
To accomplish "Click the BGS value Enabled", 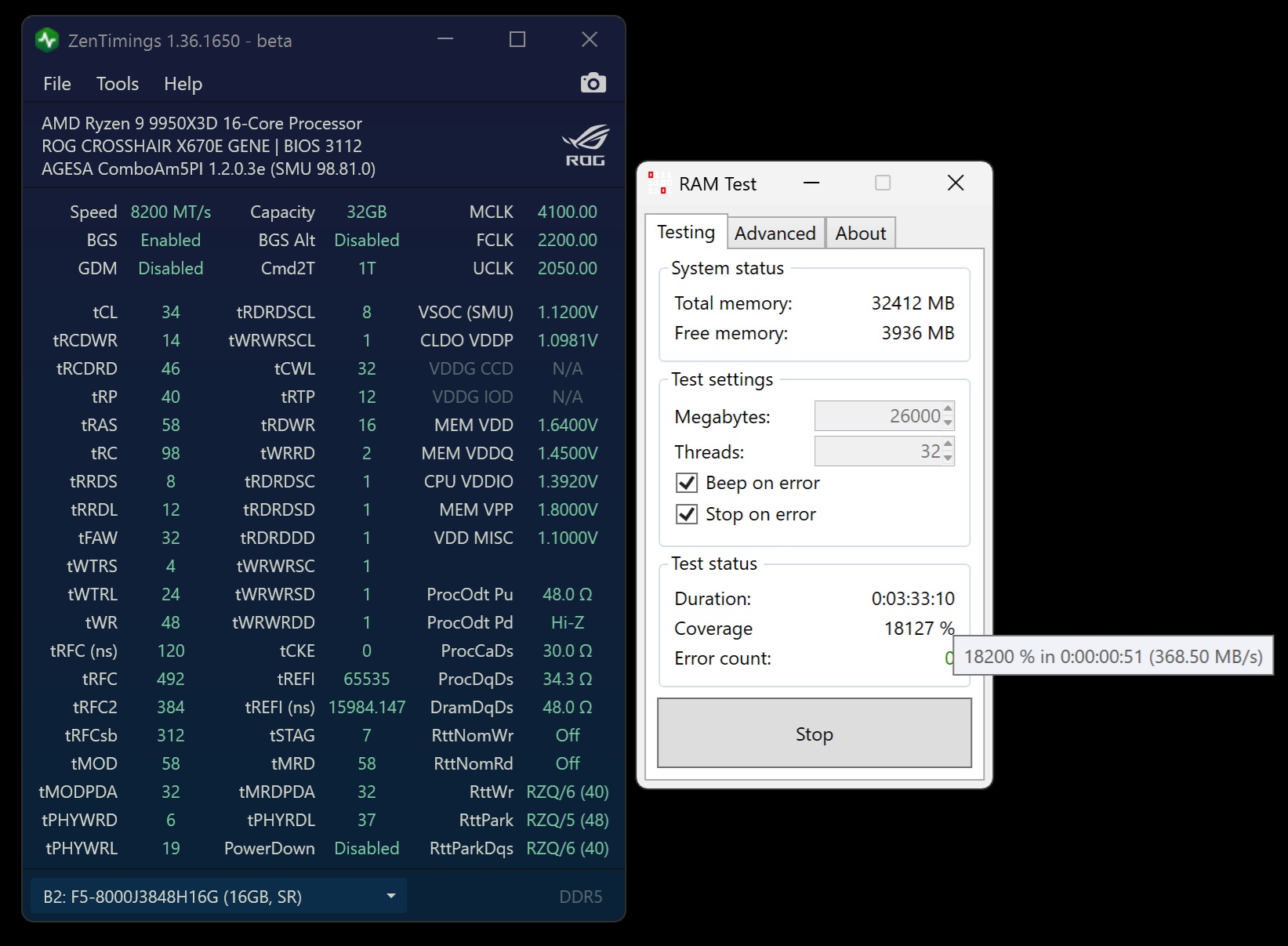I will coord(171,241).
